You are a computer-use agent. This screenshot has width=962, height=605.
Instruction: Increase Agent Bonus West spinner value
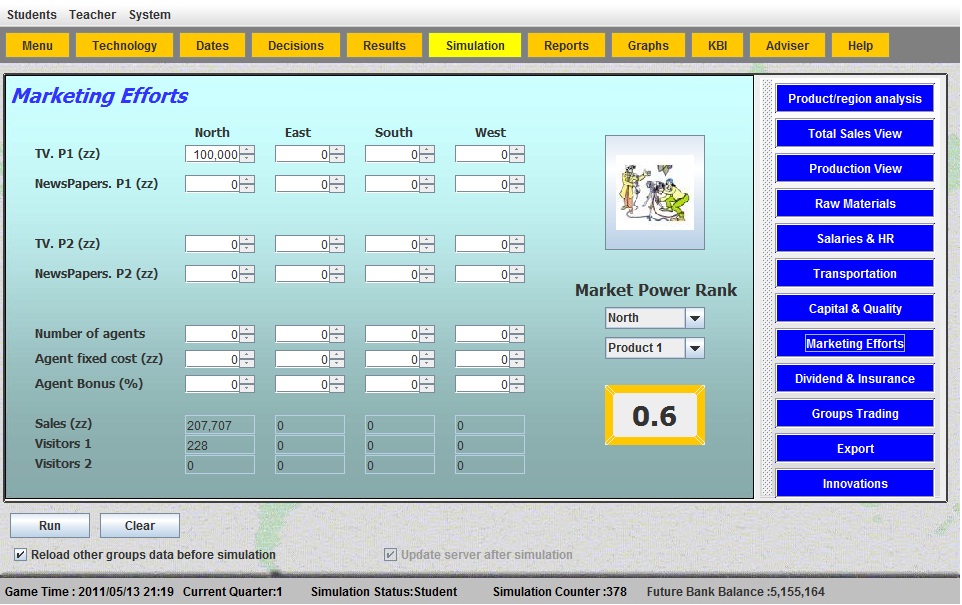tap(518, 380)
